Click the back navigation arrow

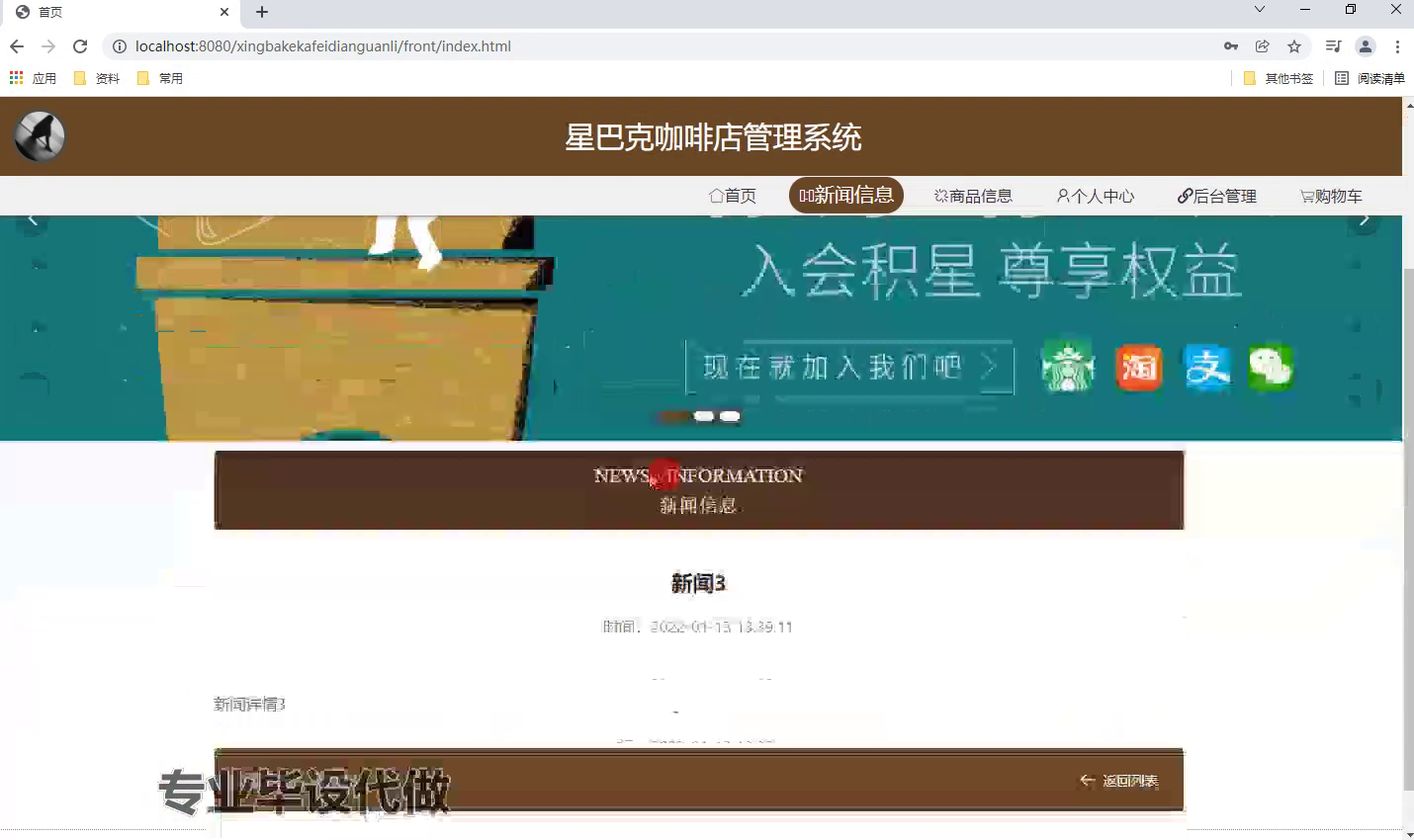point(17,46)
